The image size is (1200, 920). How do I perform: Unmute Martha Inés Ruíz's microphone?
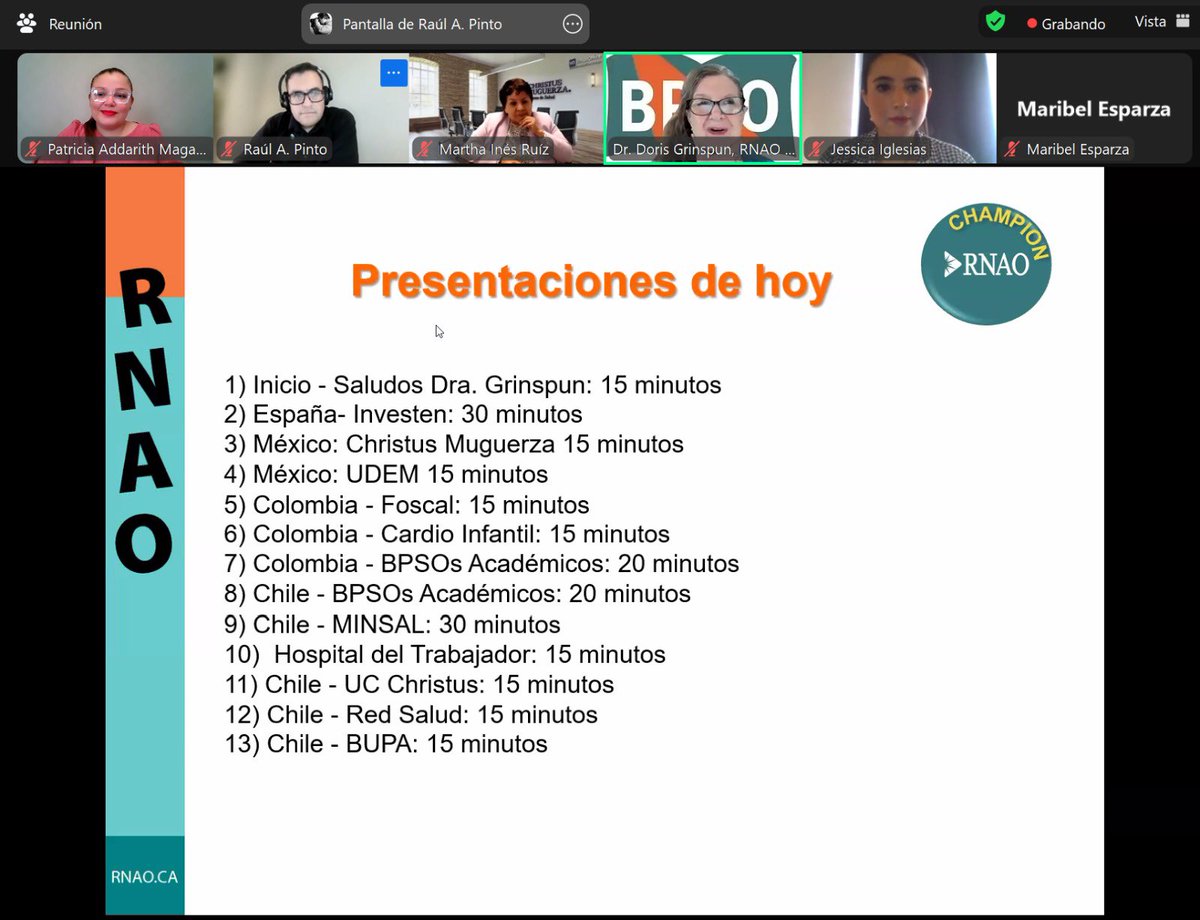pyautogui.click(x=425, y=150)
